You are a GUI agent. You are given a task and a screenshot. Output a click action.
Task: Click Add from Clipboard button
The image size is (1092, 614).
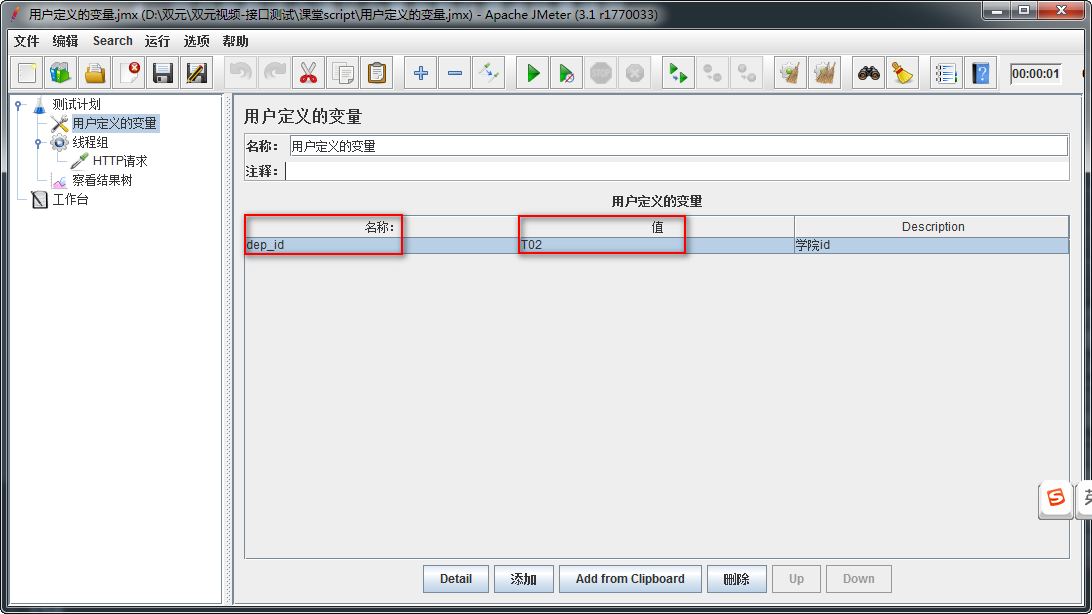[x=630, y=579]
